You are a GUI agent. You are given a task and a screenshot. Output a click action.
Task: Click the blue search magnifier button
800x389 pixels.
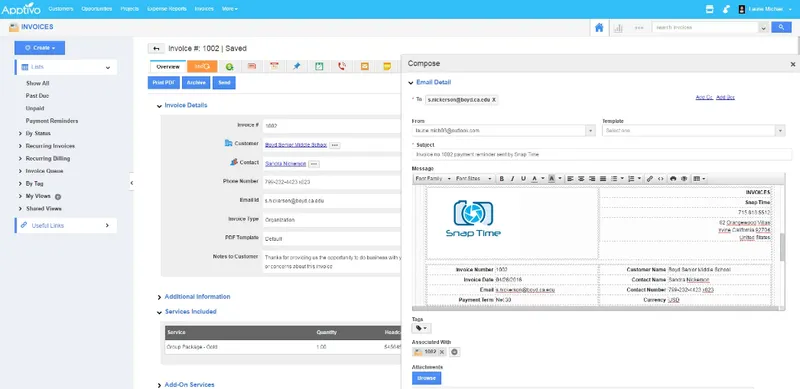point(781,28)
